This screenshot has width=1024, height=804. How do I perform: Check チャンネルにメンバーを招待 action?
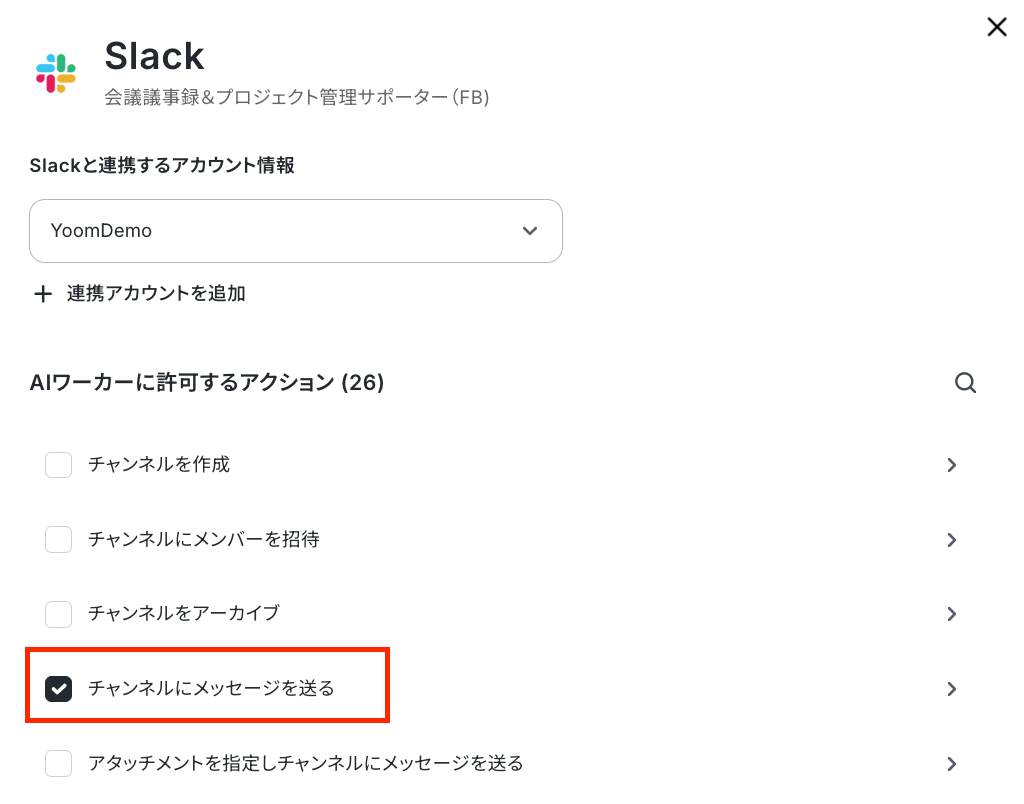pyautogui.click(x=59, y=539)
